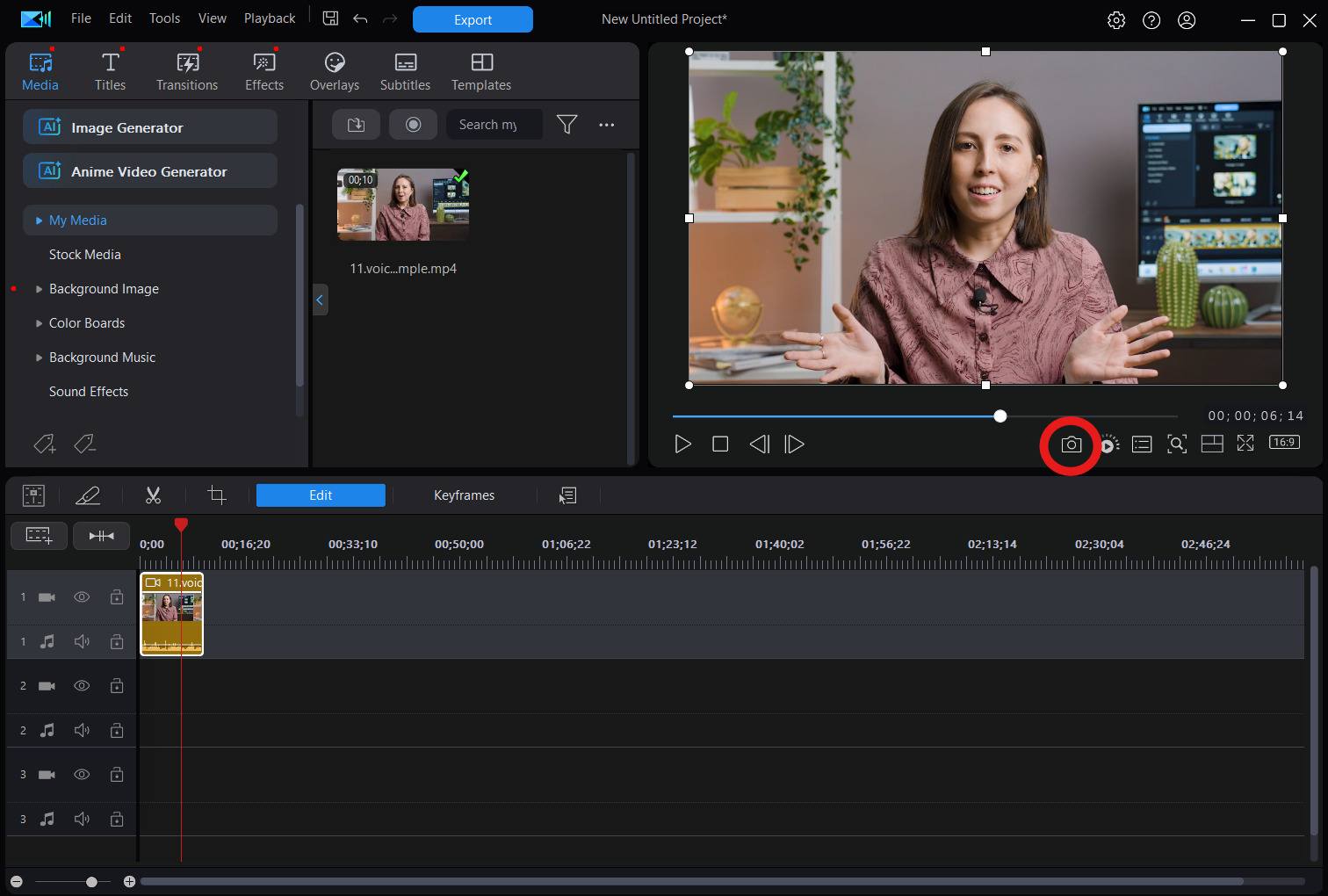Lock video track 2
The width and height of the screenshot is (1328, 896).
click(x=117, y=686)
